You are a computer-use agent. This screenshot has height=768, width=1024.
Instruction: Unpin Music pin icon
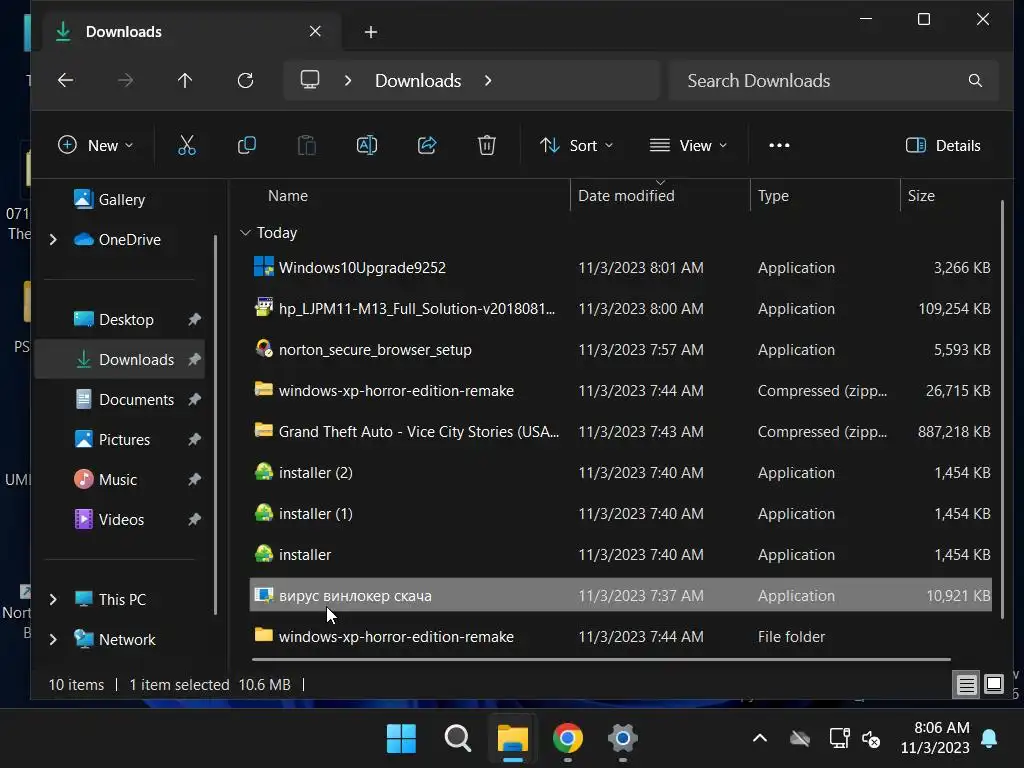(194, 479)
